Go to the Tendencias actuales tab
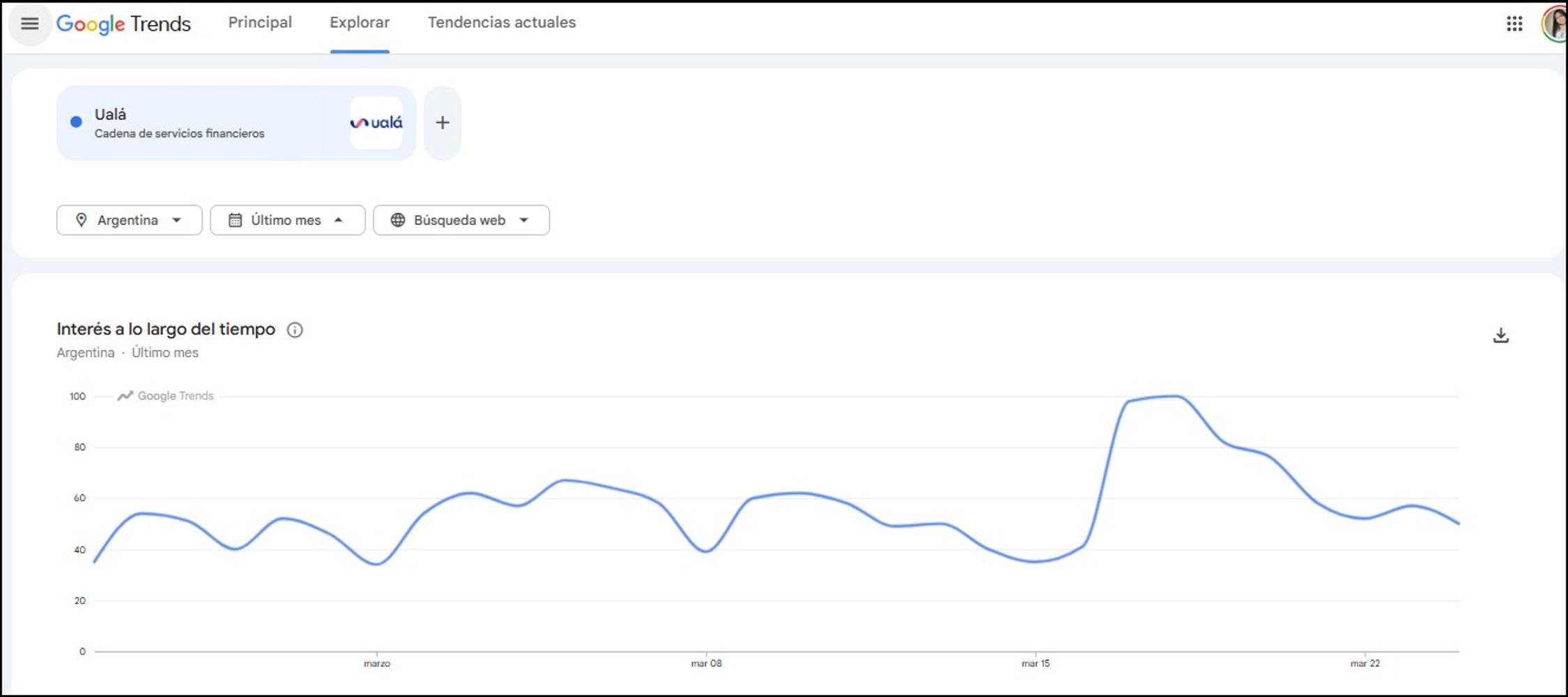The image size is (1568, 697). click(502, 22)
